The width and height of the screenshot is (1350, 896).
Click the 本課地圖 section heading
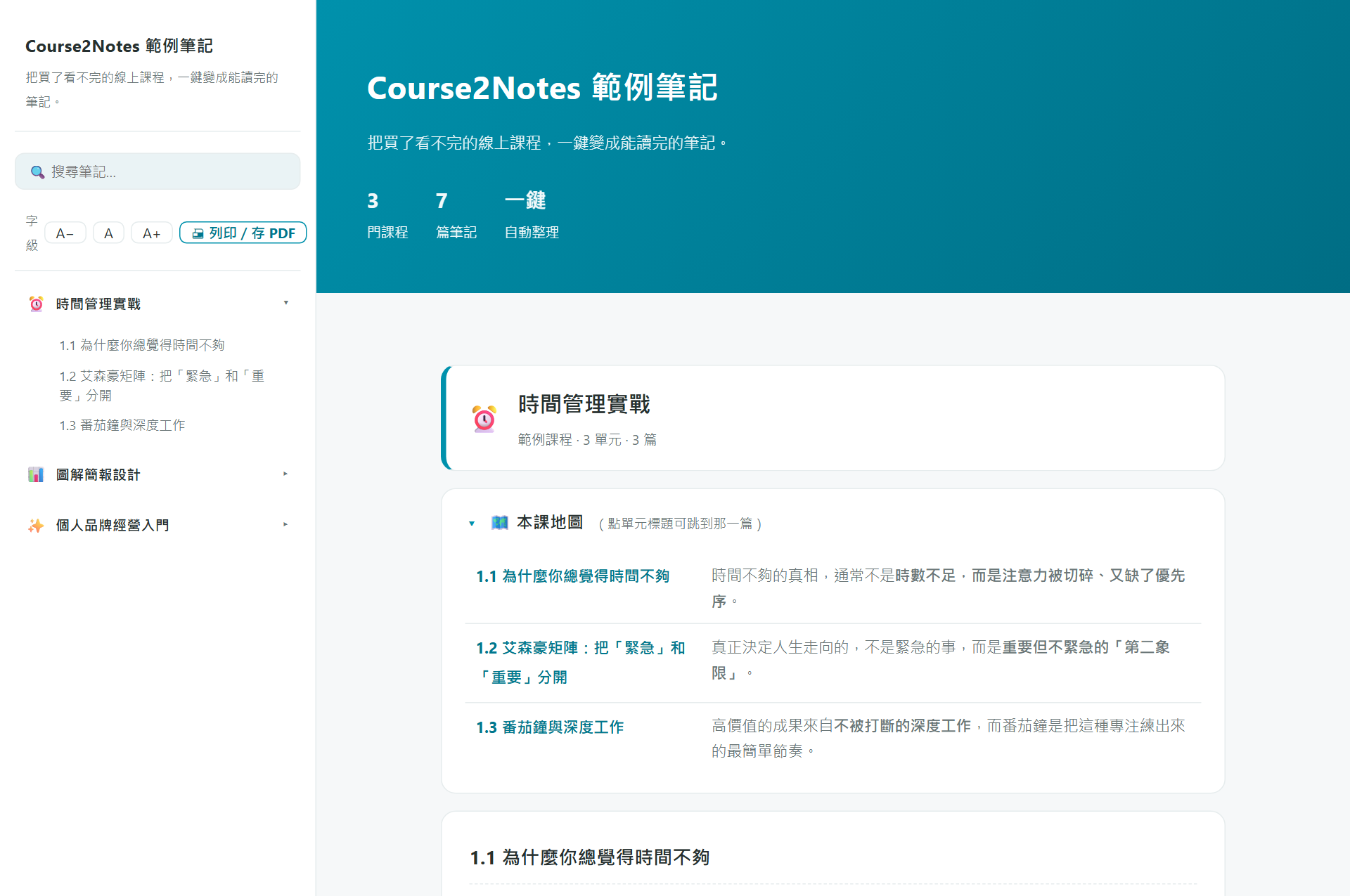[x=550, y=523]
